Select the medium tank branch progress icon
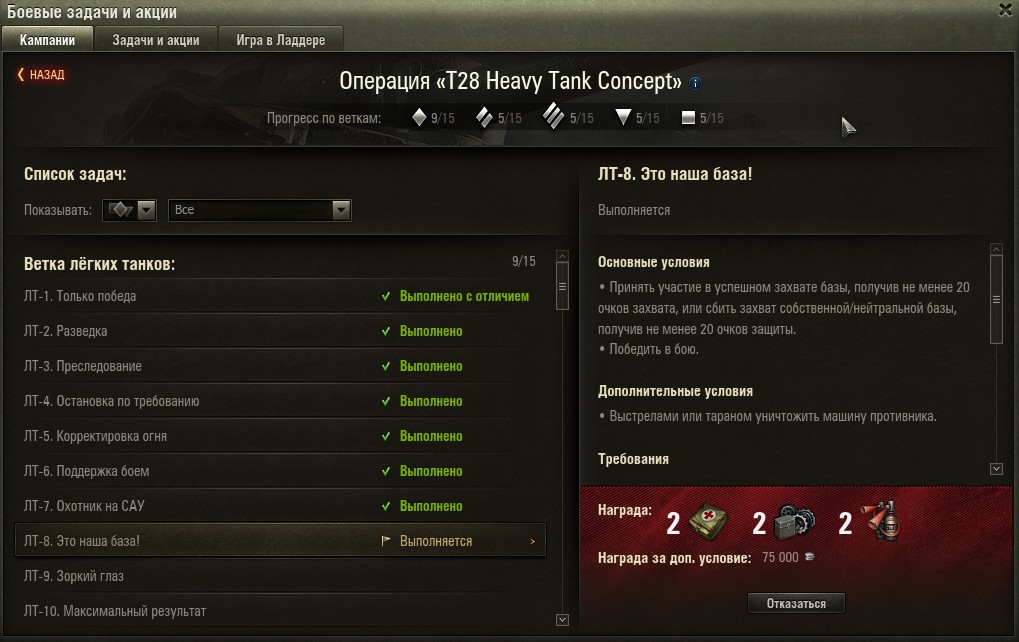 coord(484,118)
